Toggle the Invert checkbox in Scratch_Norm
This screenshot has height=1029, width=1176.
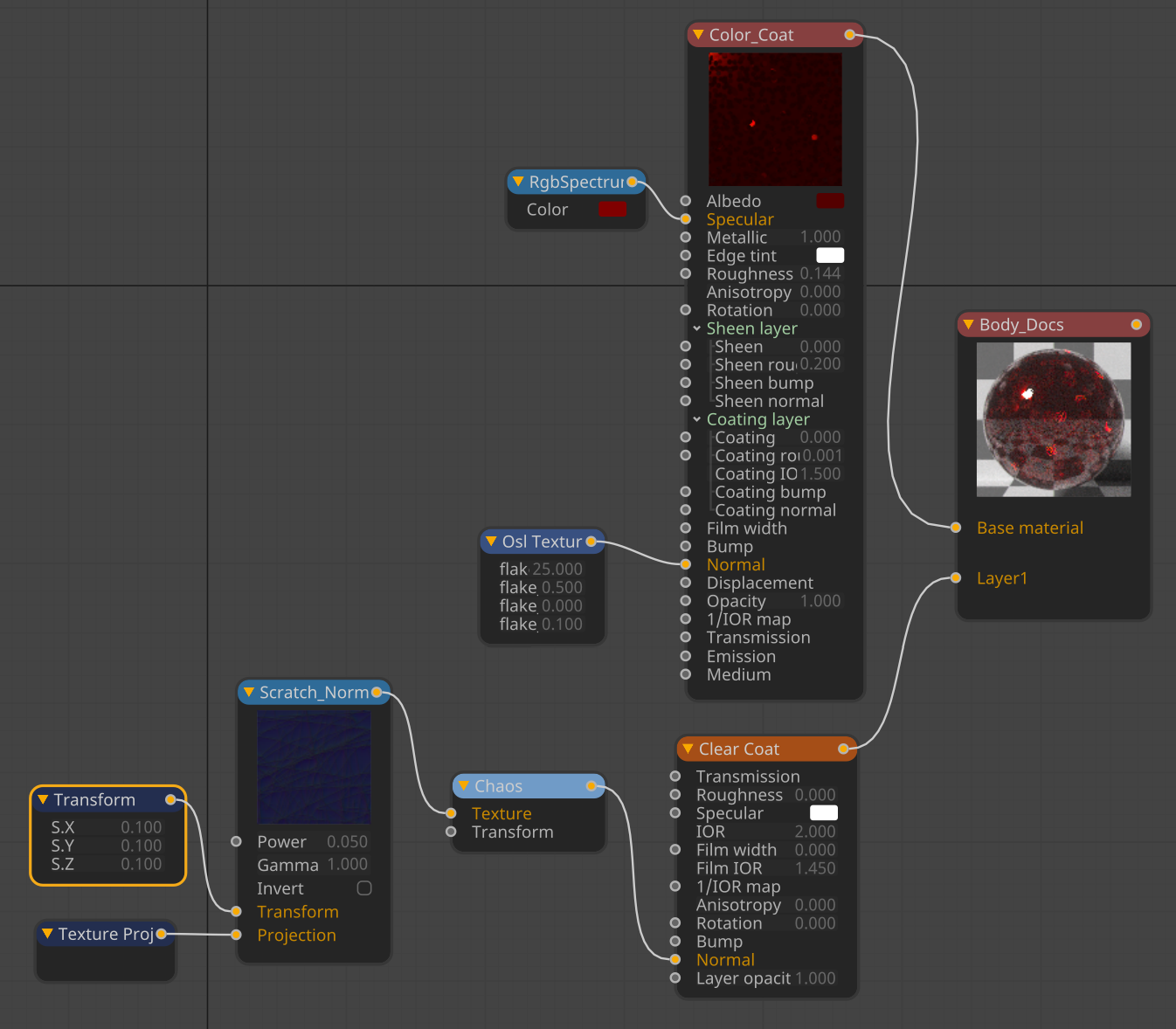(364, 888)
